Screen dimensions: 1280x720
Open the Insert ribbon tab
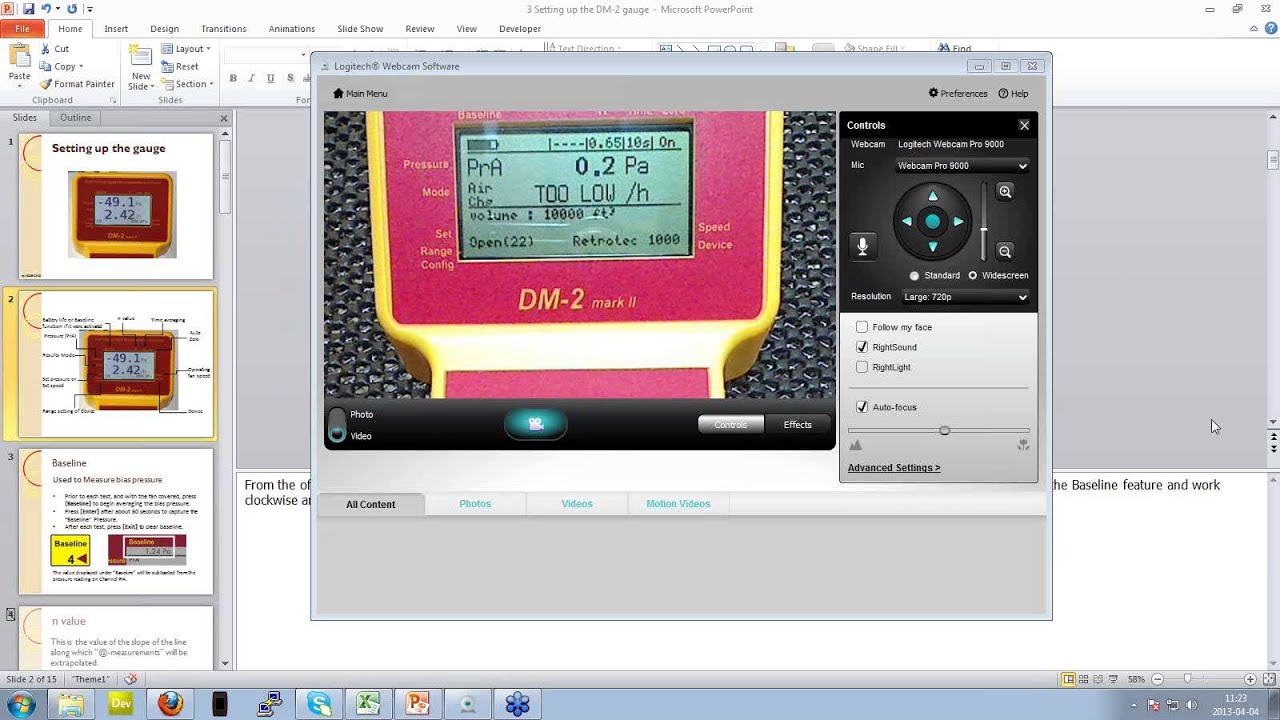point(116,29)
